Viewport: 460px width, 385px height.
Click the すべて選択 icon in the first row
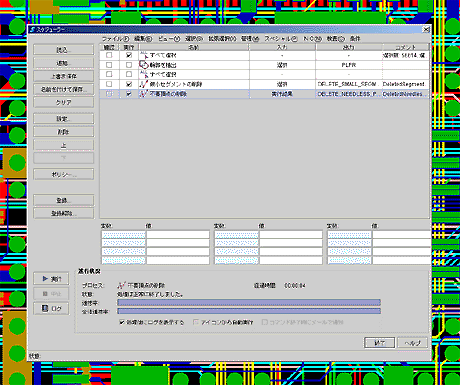pyautogui.click(x=144, y=55)
